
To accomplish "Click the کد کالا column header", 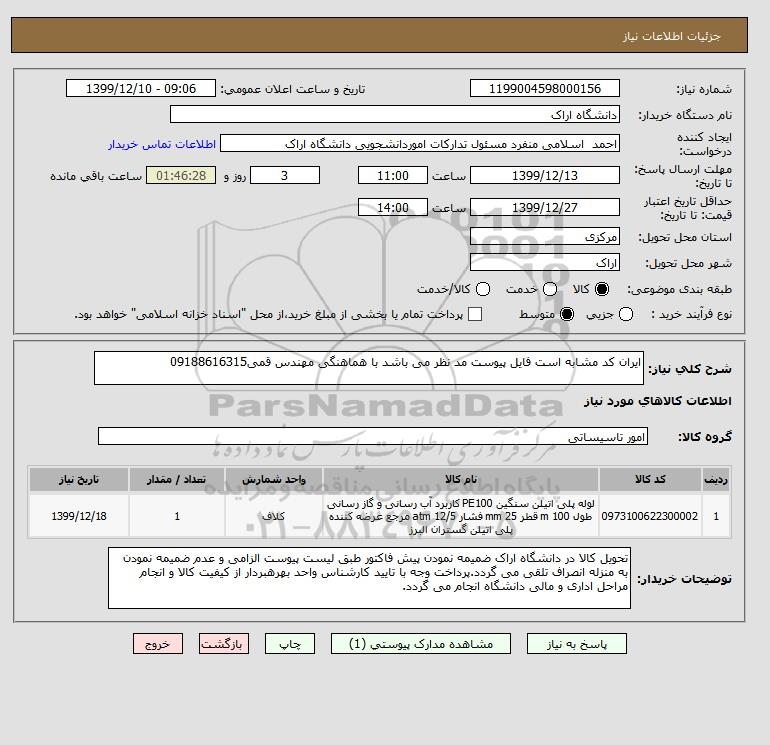I will 650,479.
